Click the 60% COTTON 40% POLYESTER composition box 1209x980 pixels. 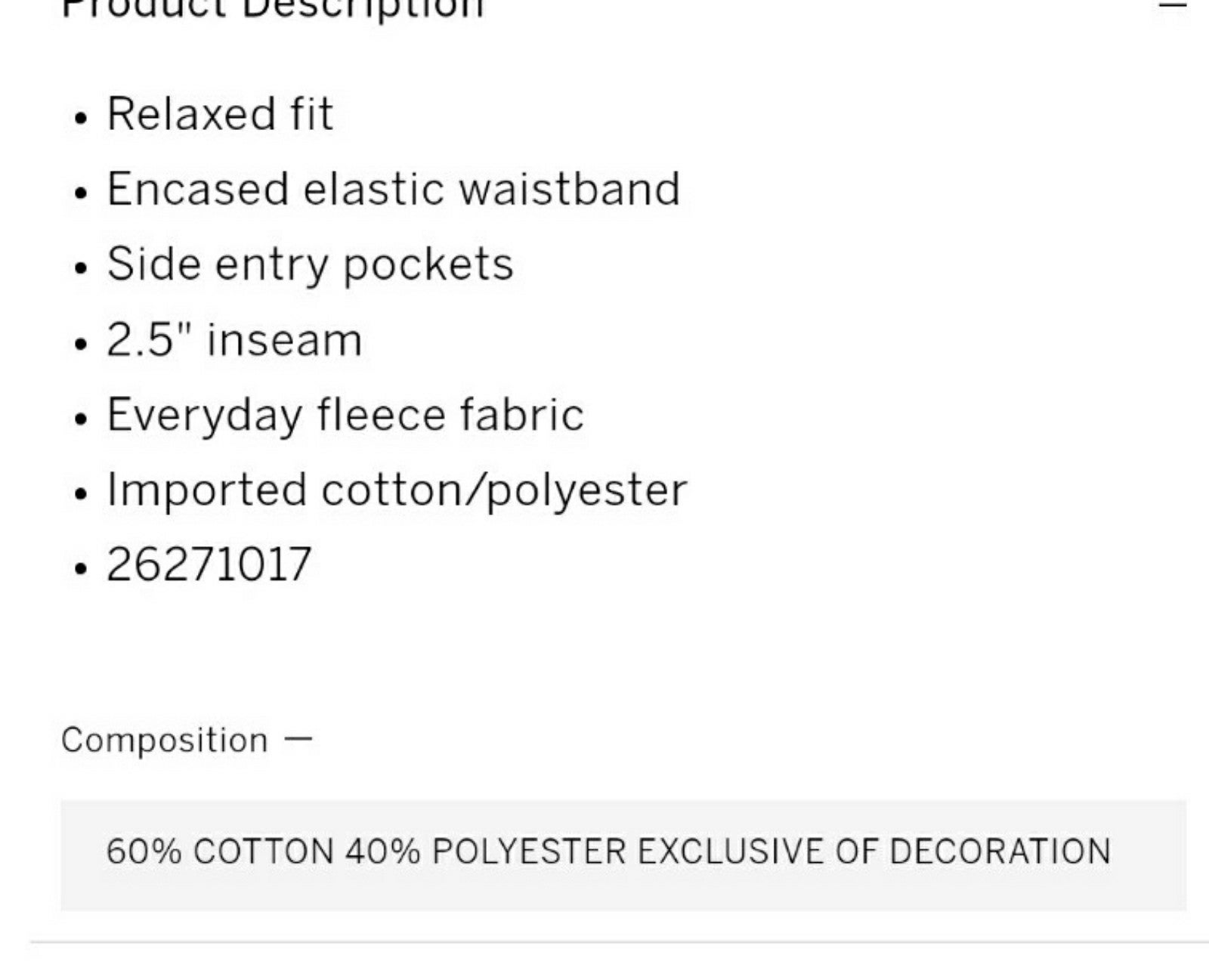click(x=623, y=855)
